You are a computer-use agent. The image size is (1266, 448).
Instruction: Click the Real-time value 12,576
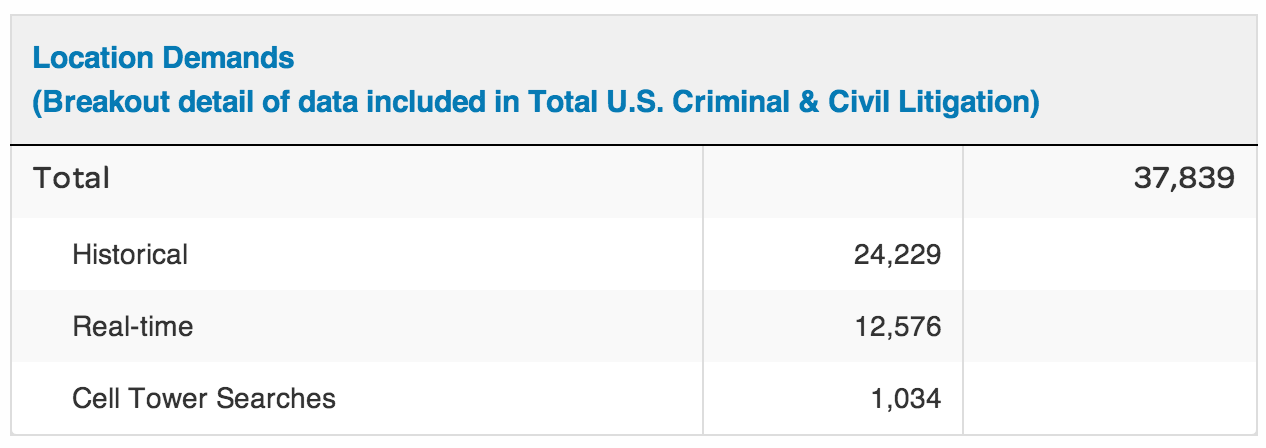pyautogui.click(x=897, y=327)
